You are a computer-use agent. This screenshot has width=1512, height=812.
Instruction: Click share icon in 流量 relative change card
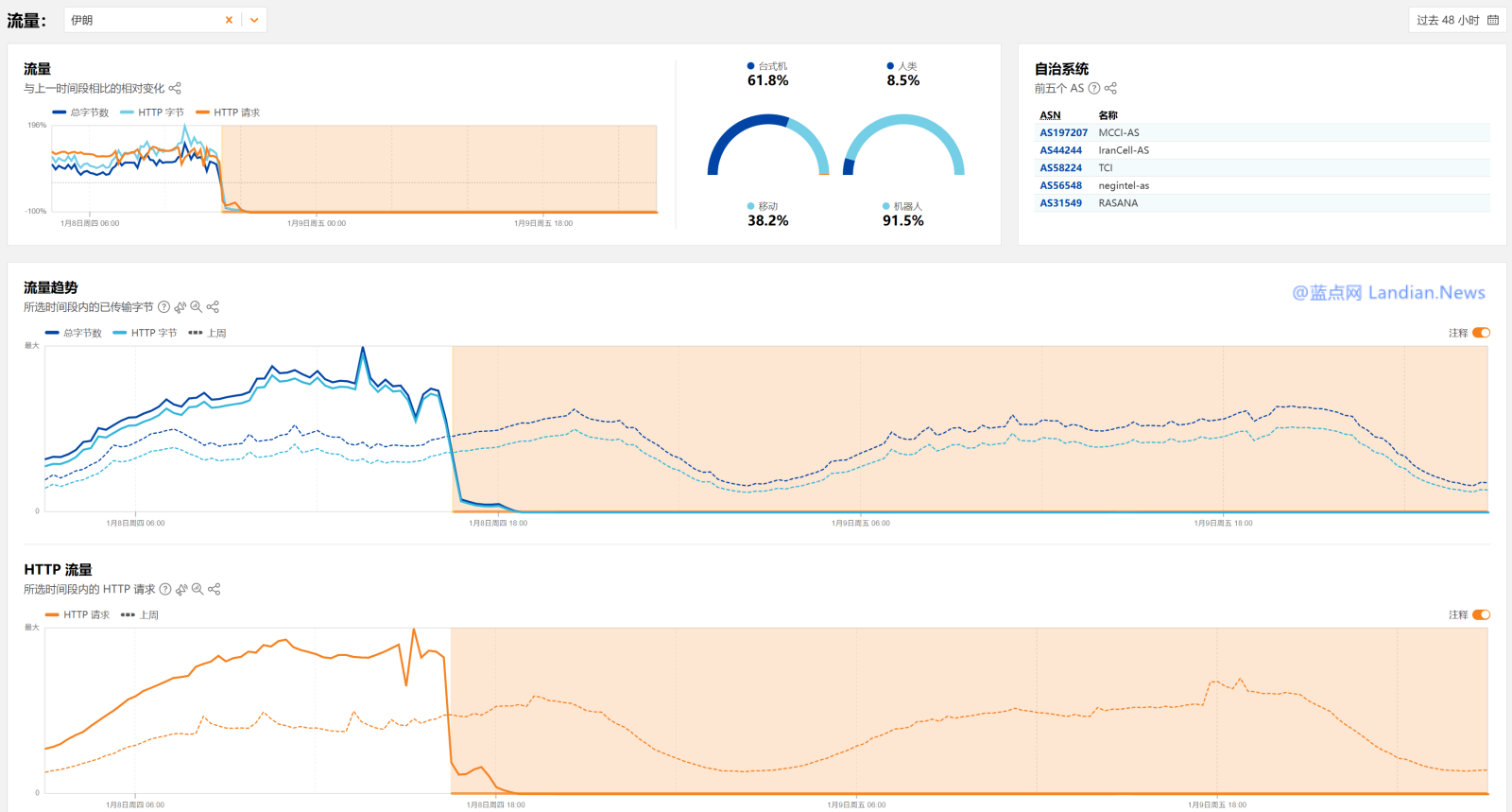coord(175,89)
